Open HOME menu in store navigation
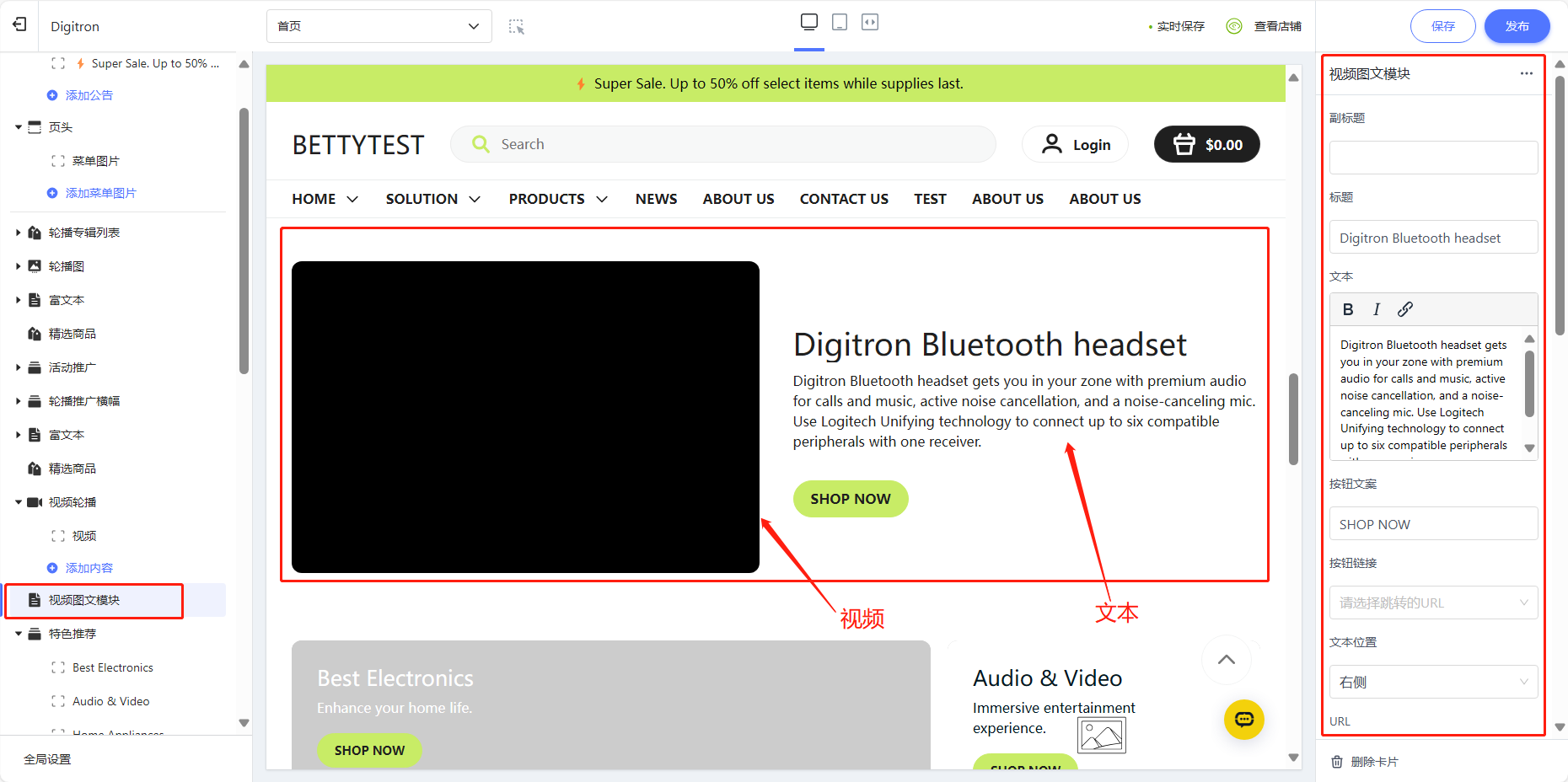 click(325, 199)
